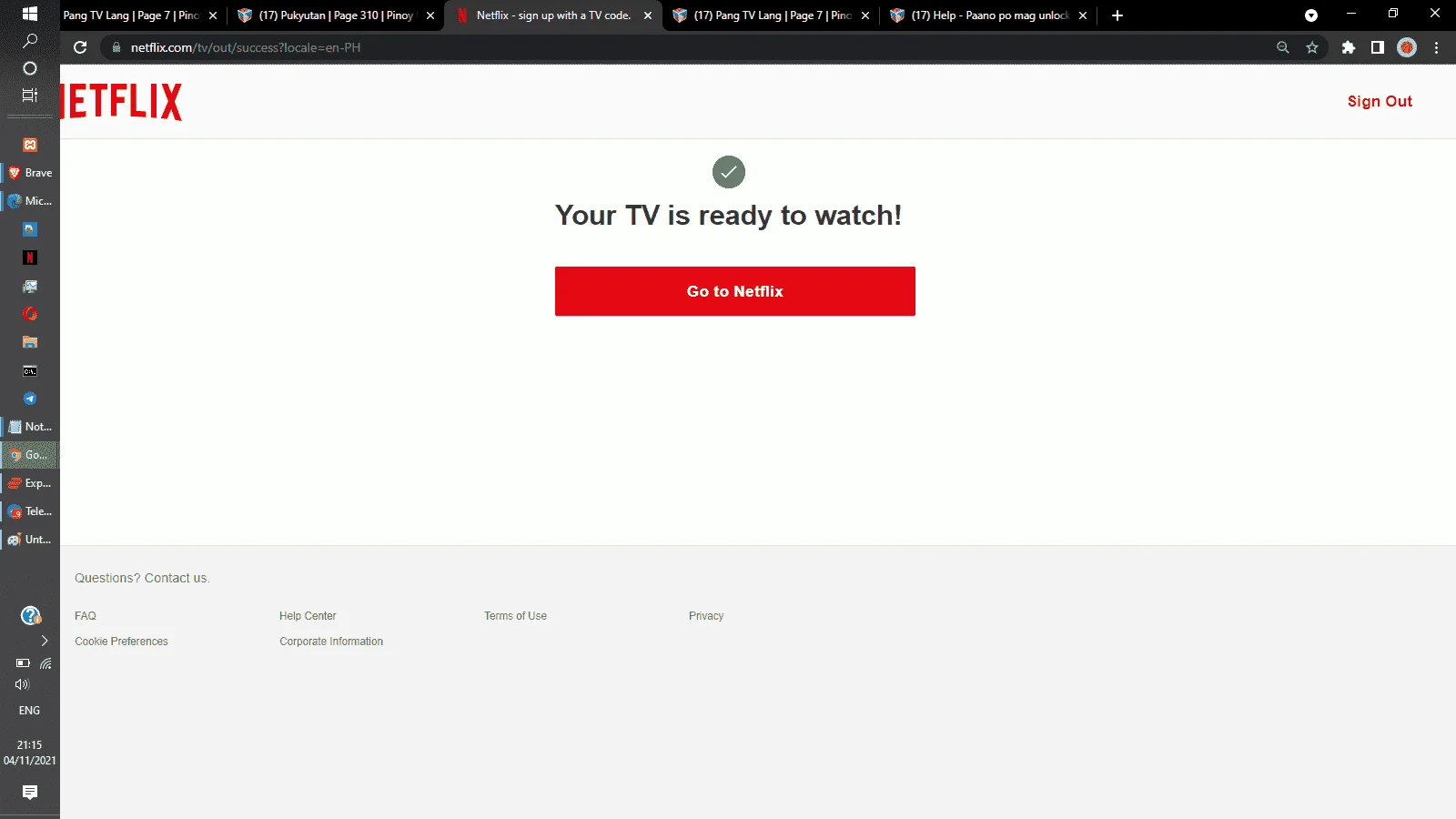
Task: Toggle the browser side panel
Action: tap(1378, 47)
